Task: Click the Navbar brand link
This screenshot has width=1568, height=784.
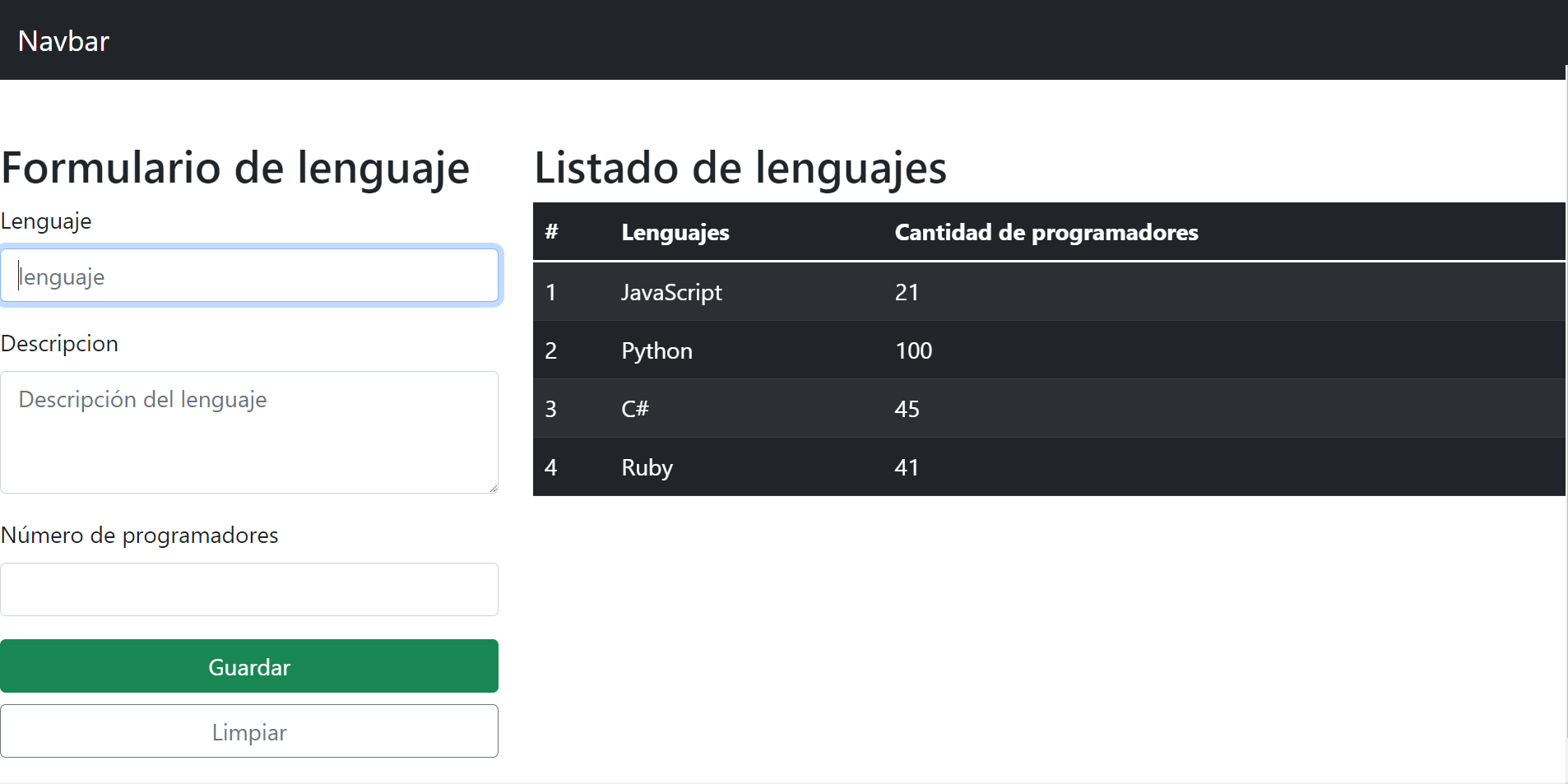Action: 63,40
